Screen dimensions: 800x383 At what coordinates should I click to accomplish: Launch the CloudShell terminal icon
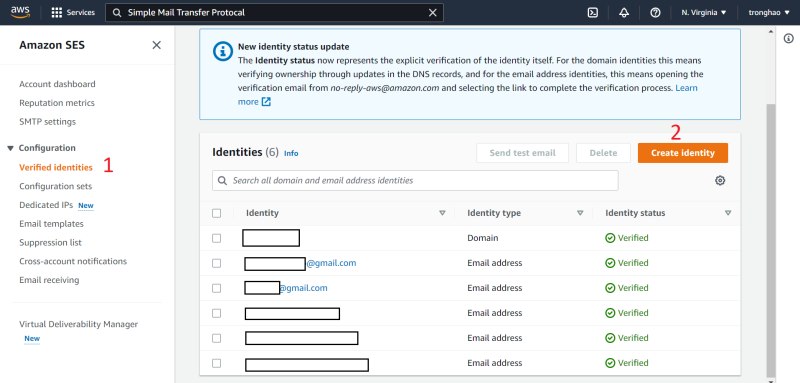click(592, 13)
